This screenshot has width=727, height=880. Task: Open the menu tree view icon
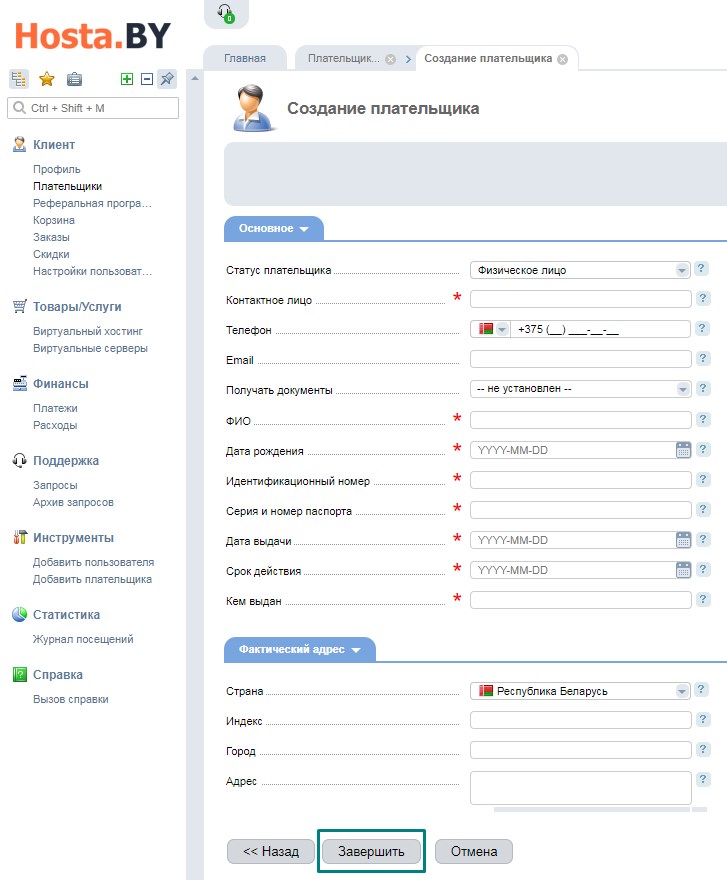pyautogui.click(x=19, y=79)
